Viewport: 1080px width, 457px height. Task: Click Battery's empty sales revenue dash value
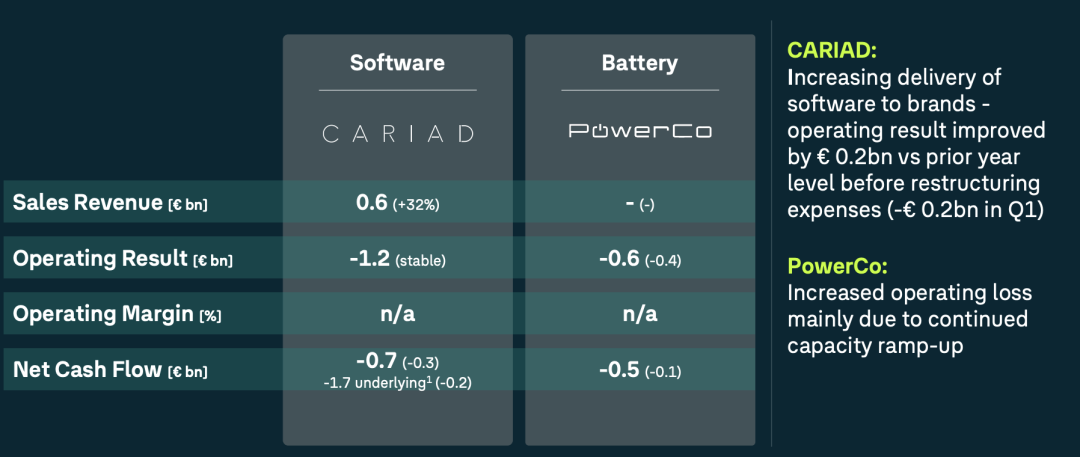tap(640, 204)
